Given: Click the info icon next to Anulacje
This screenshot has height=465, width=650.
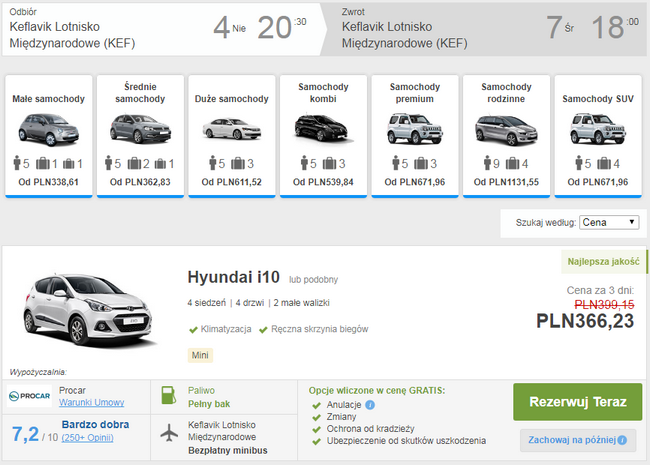Looking at the screenshot, I should pyautogui.click(x=370, y=405).
